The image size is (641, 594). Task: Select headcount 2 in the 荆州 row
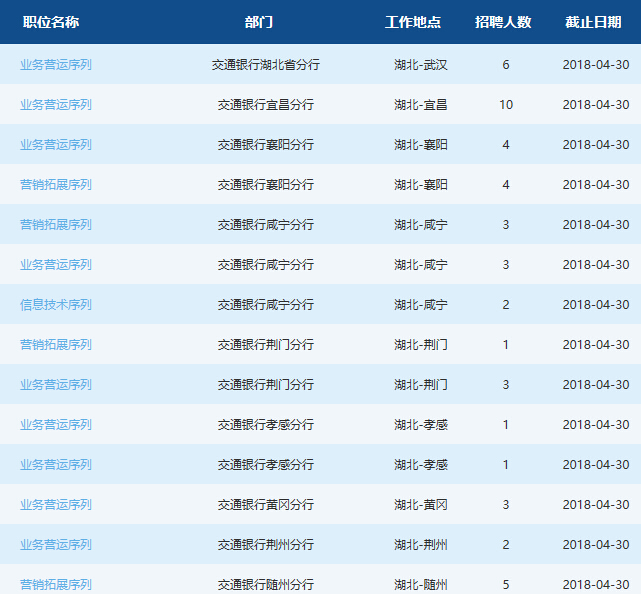click(x=506, y=545)
